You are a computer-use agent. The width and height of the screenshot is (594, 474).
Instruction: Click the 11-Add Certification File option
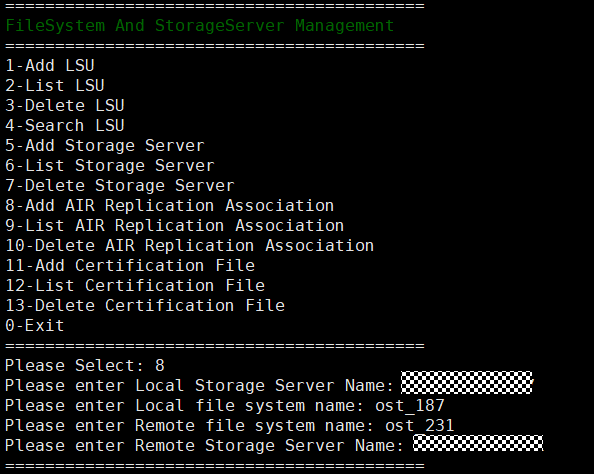[x=130, y=266]
